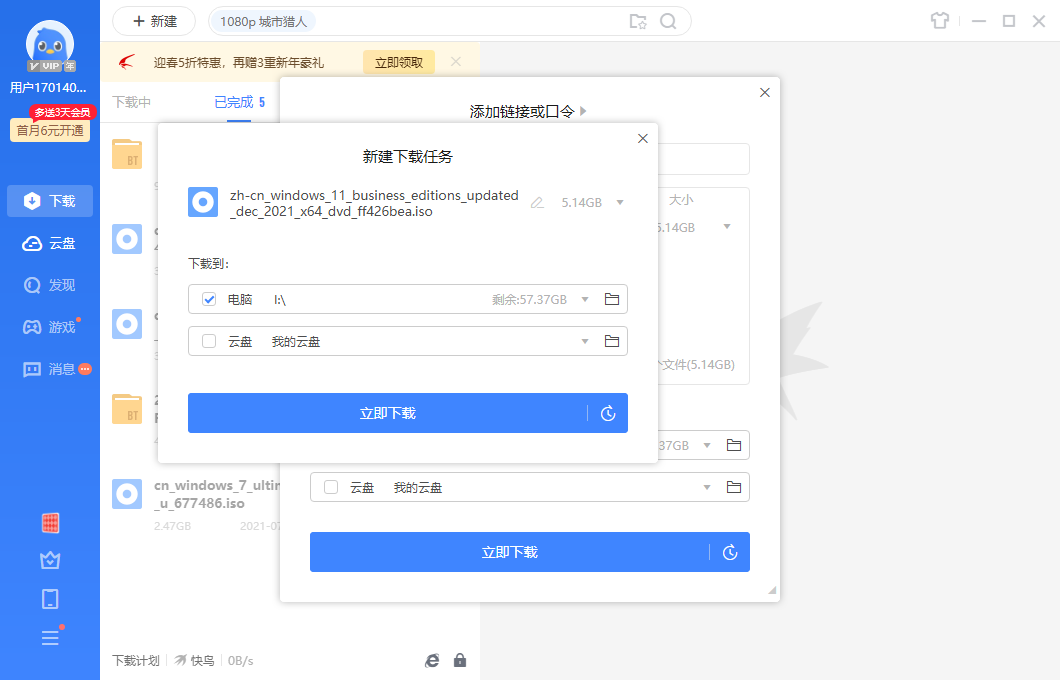
Task: Open the 云盘 cloud drive panel
Action: pos(49,243)
